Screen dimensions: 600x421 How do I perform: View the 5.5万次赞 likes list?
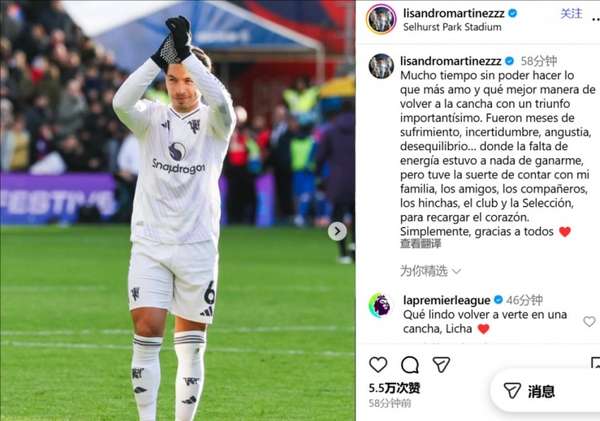395,388
